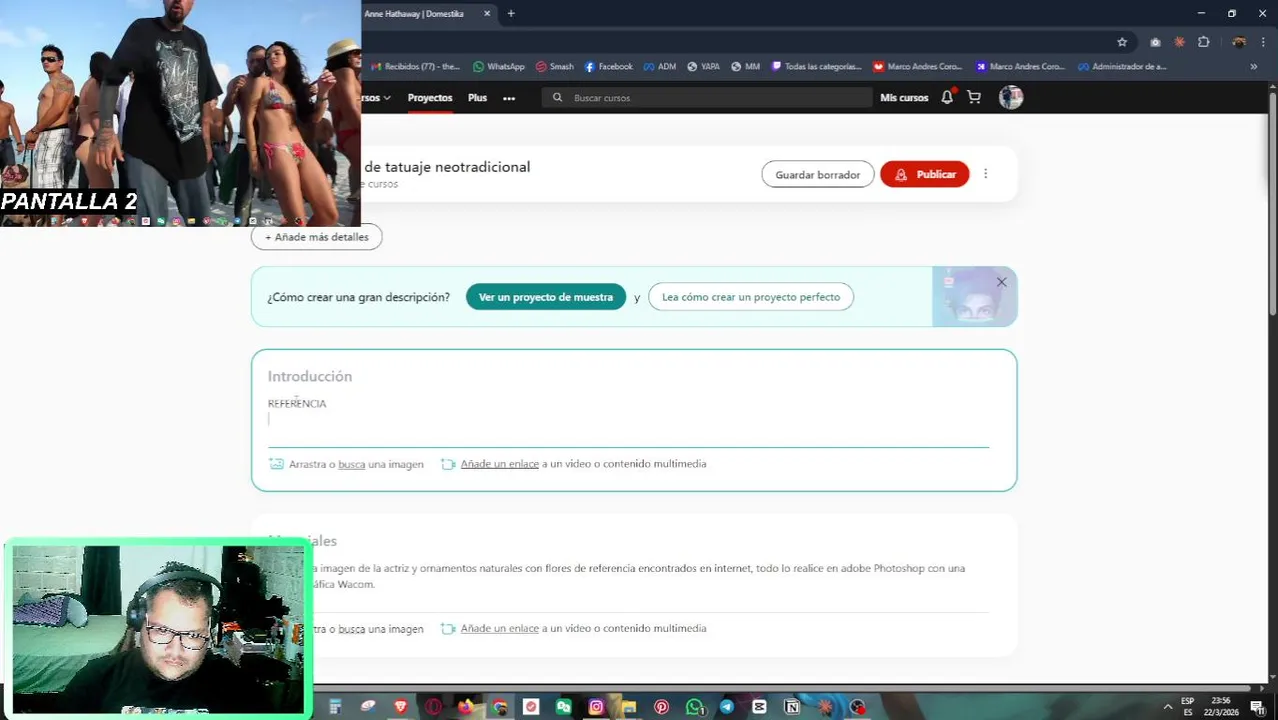
Task: Open the Administrador de a... bookmark
Action: tap(1122, 67)
